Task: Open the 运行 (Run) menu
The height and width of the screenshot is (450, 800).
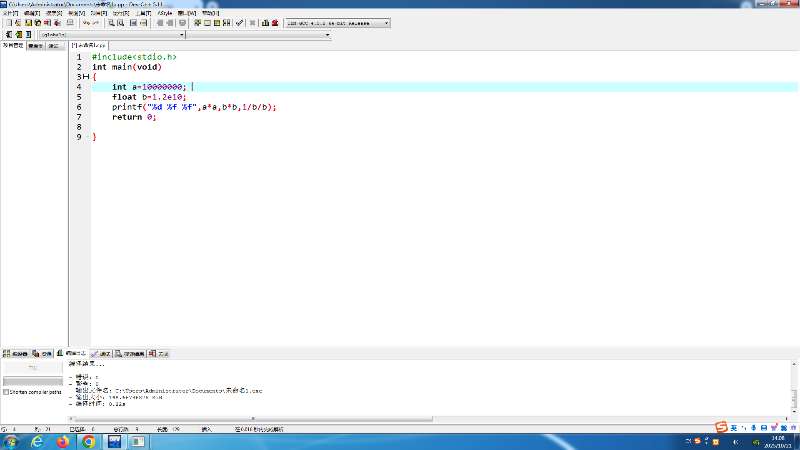Action: (121, 13)
